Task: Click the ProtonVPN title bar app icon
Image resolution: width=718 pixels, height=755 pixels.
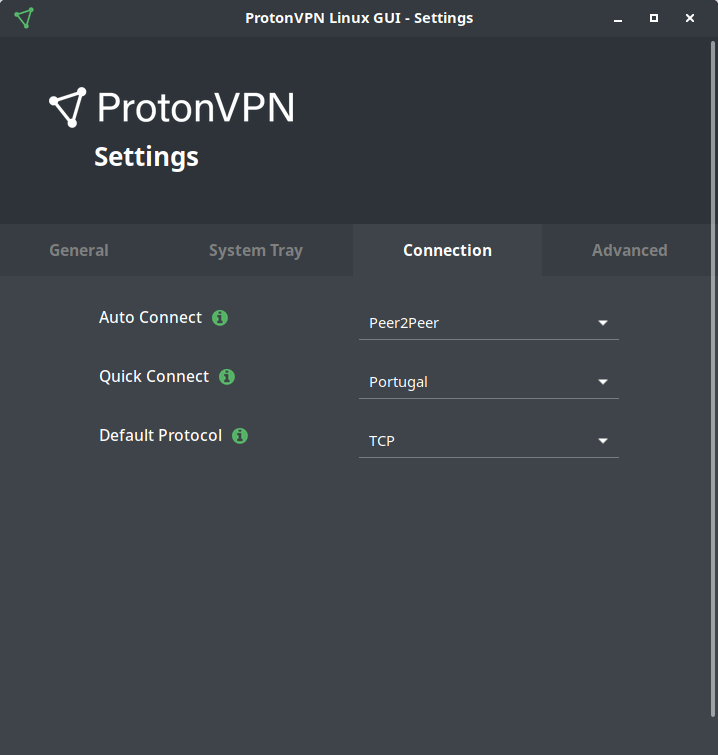Action: coord(24,18)
